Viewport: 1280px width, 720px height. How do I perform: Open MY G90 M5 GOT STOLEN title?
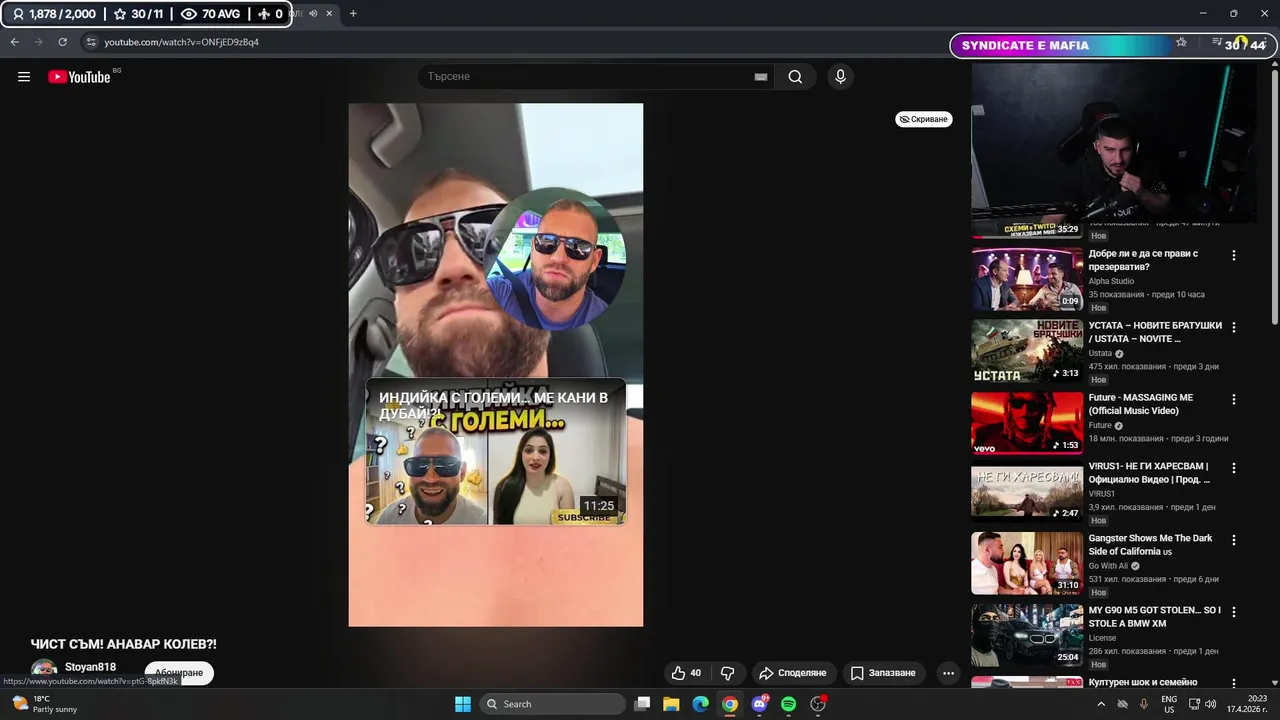pos(1155,616)
